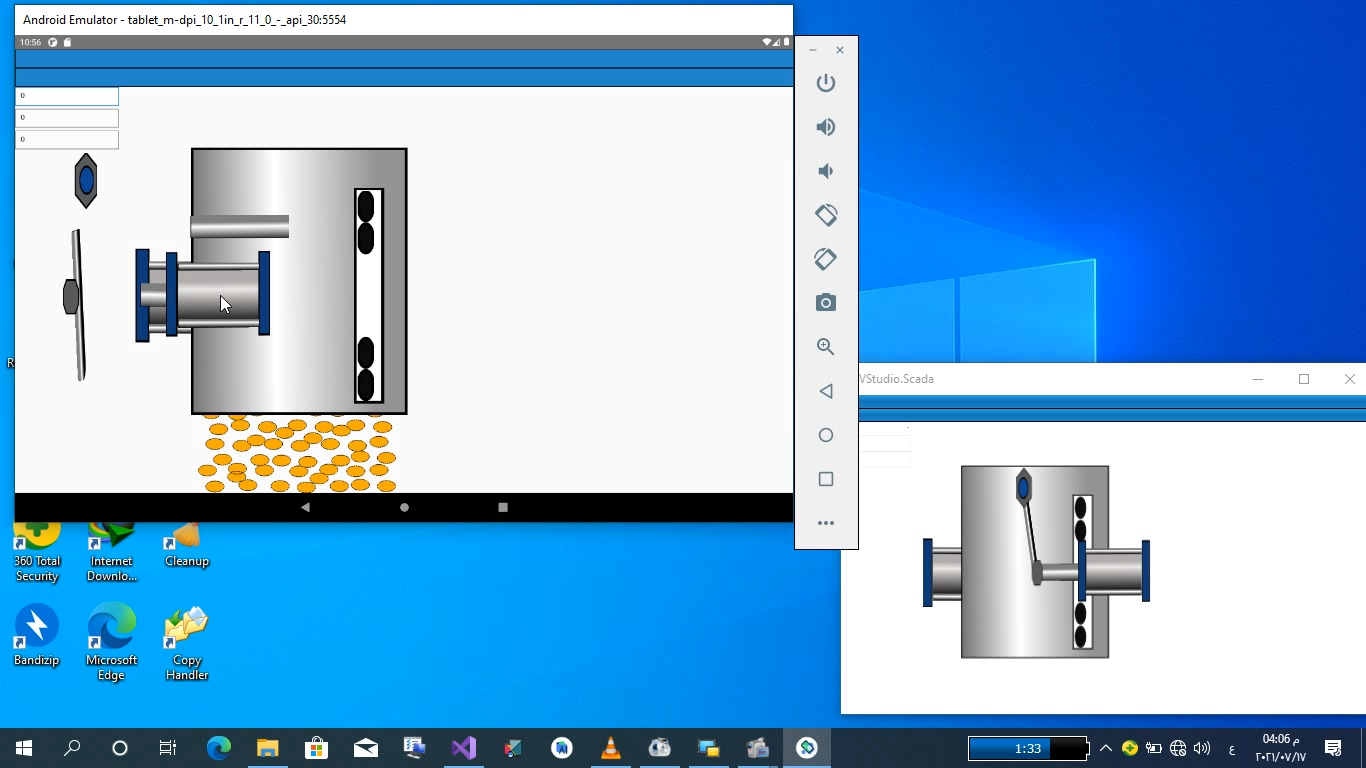Screen dimensions: 1366x768
Task: Click the Home circle in the emulator side toolbar
Action: click(x=826, y=435)
